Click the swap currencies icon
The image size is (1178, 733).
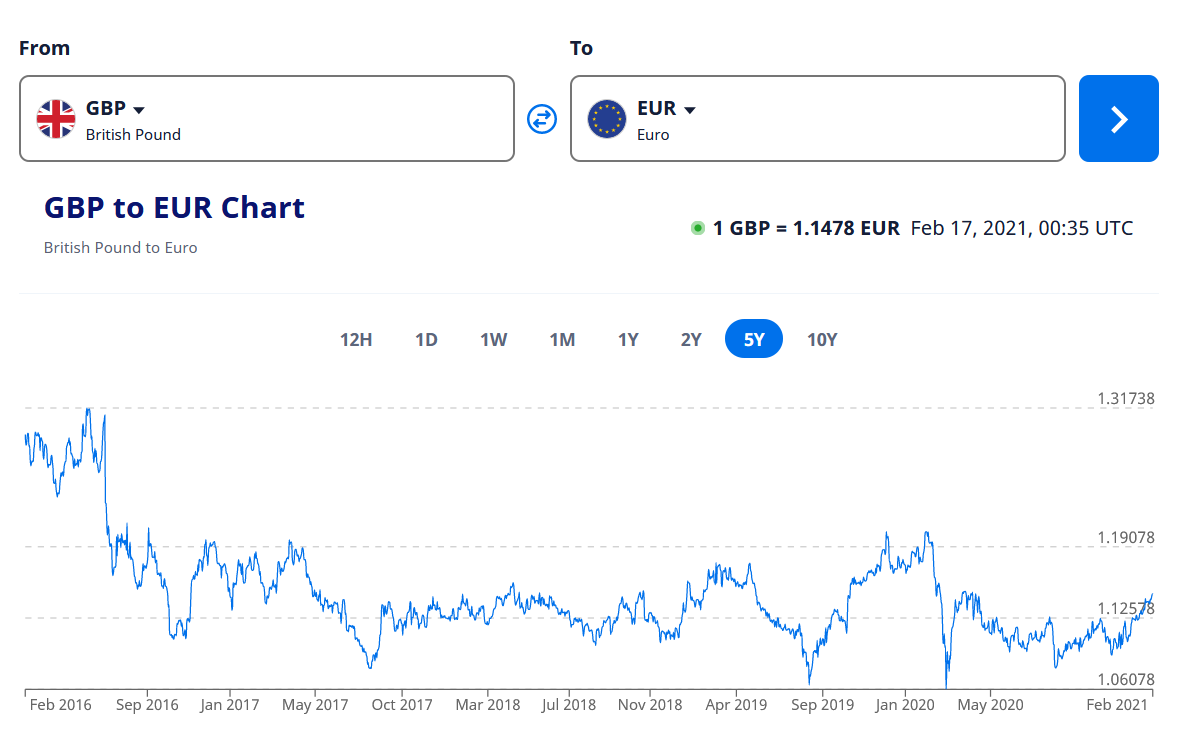click(541, 119)
